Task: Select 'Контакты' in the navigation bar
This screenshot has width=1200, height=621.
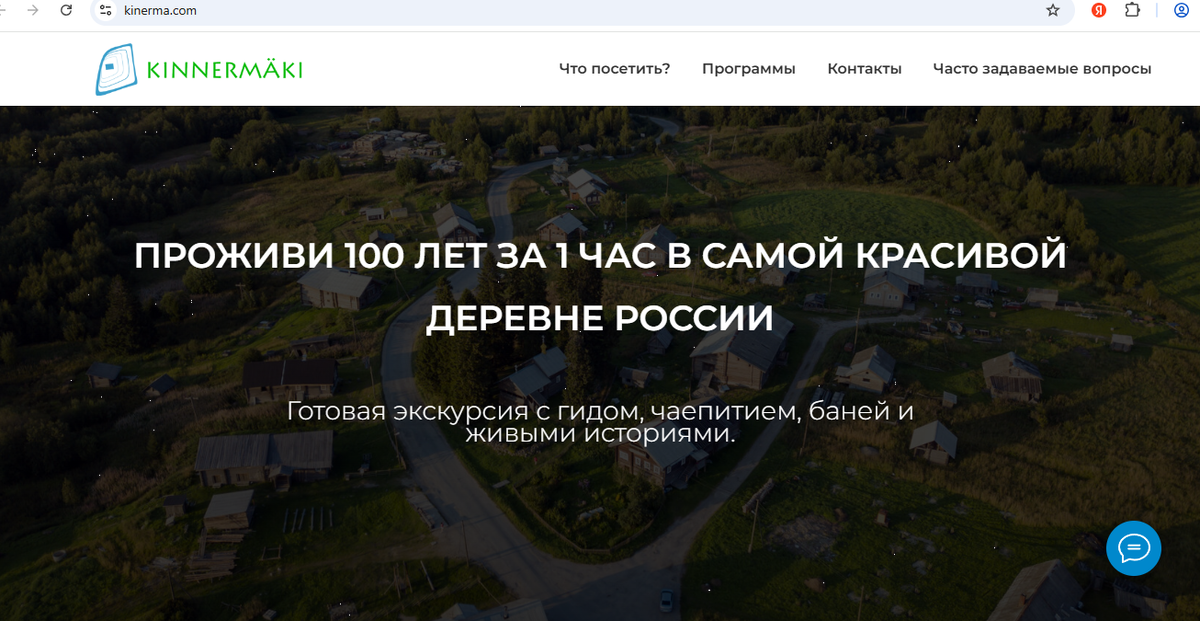Action: (x=864, y=68)
